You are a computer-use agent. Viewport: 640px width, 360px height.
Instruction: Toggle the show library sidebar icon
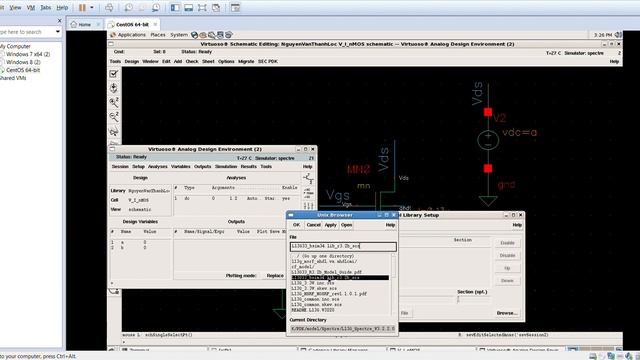click(175, 7)
